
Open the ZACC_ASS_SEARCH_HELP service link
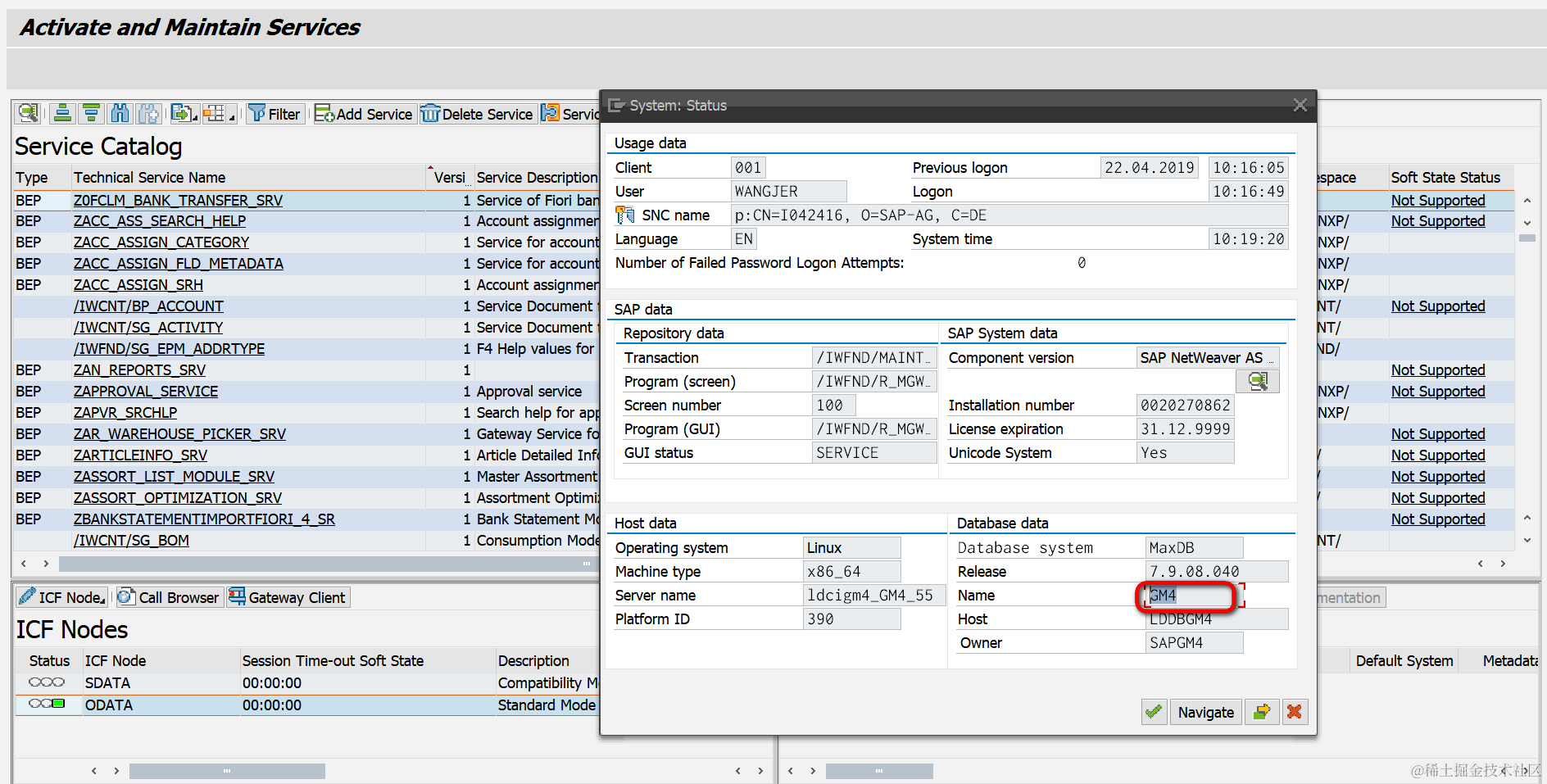pos(160,221)
